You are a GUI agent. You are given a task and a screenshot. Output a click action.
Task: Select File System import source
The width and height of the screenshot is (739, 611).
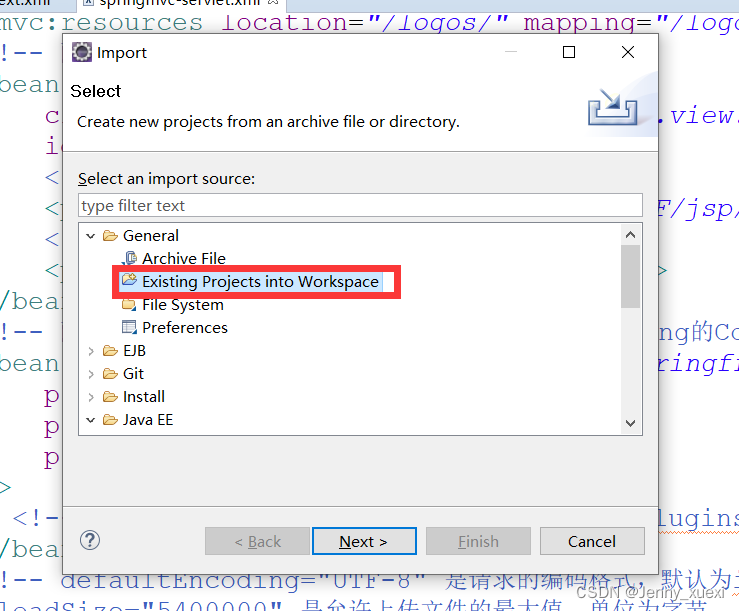[x=183, y=305]
